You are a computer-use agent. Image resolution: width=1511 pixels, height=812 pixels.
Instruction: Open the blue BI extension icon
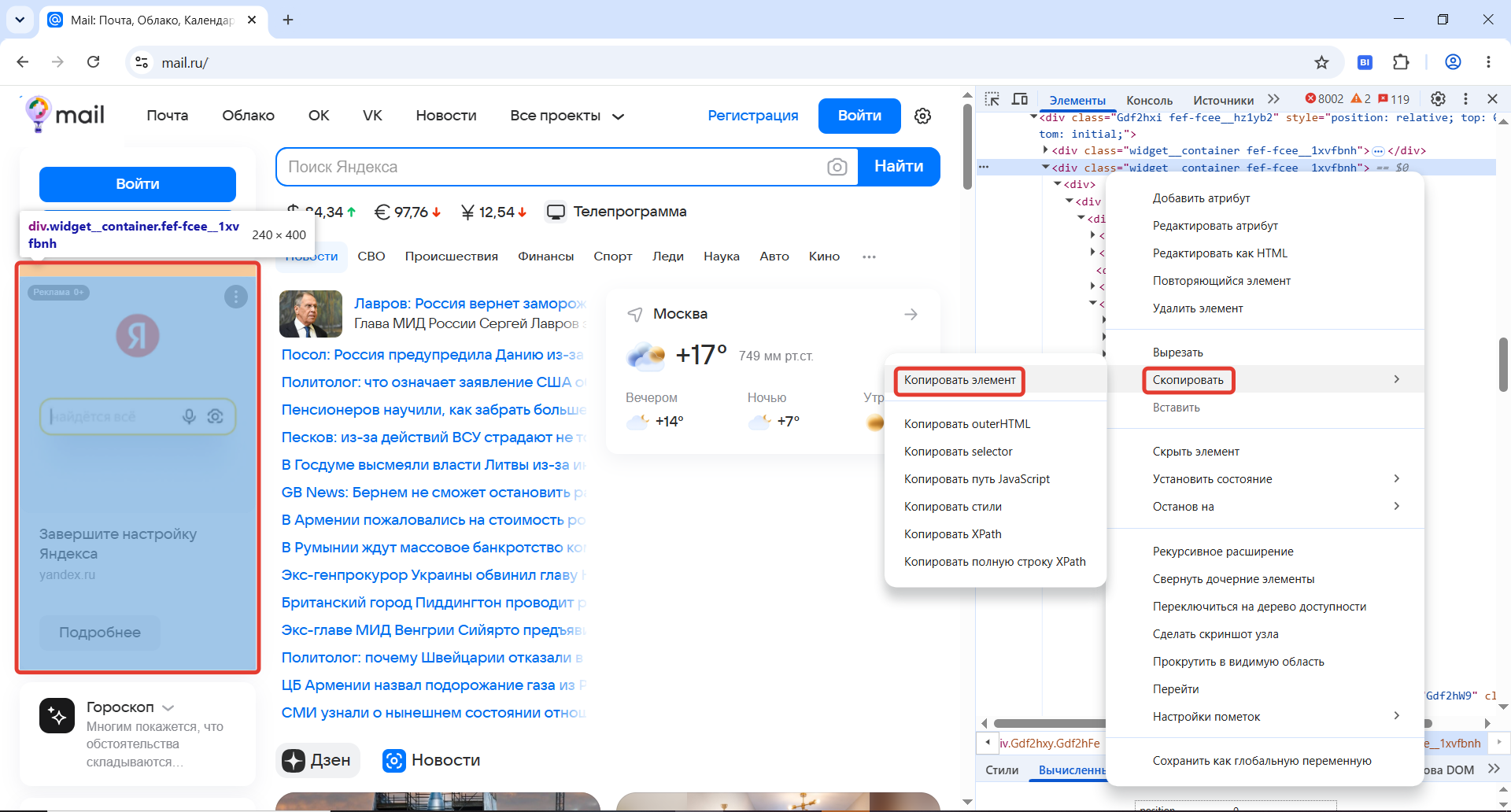click(x=1365, y=62)
